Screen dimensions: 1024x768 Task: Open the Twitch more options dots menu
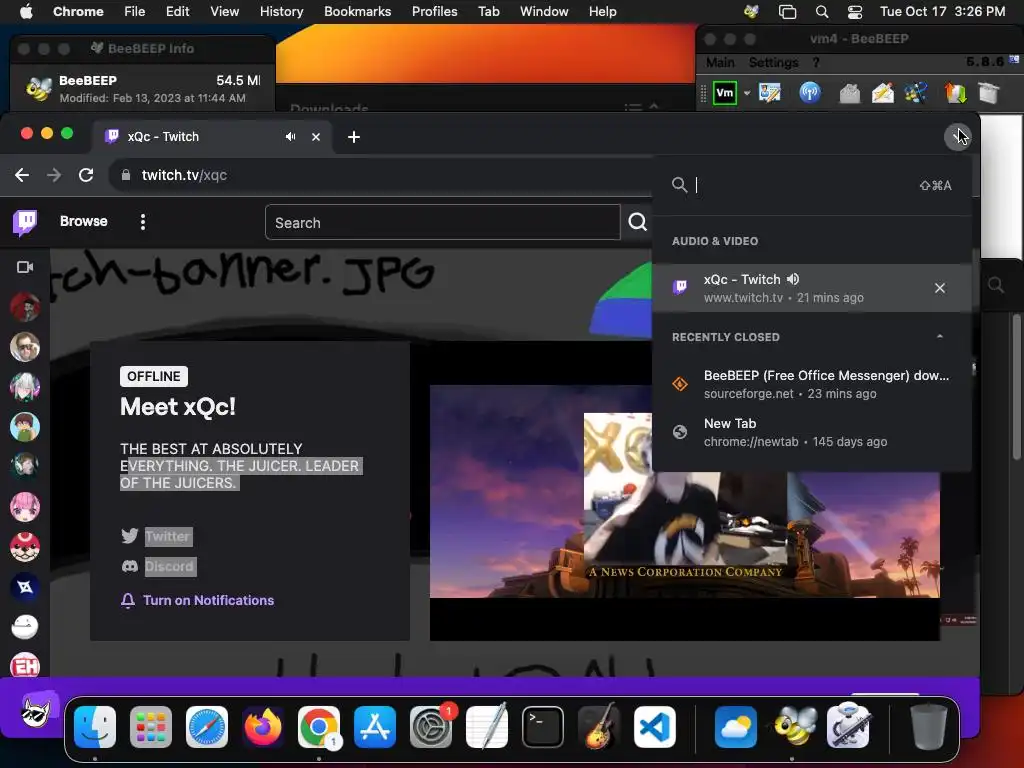pyautogui.click(x=142, y=222)
